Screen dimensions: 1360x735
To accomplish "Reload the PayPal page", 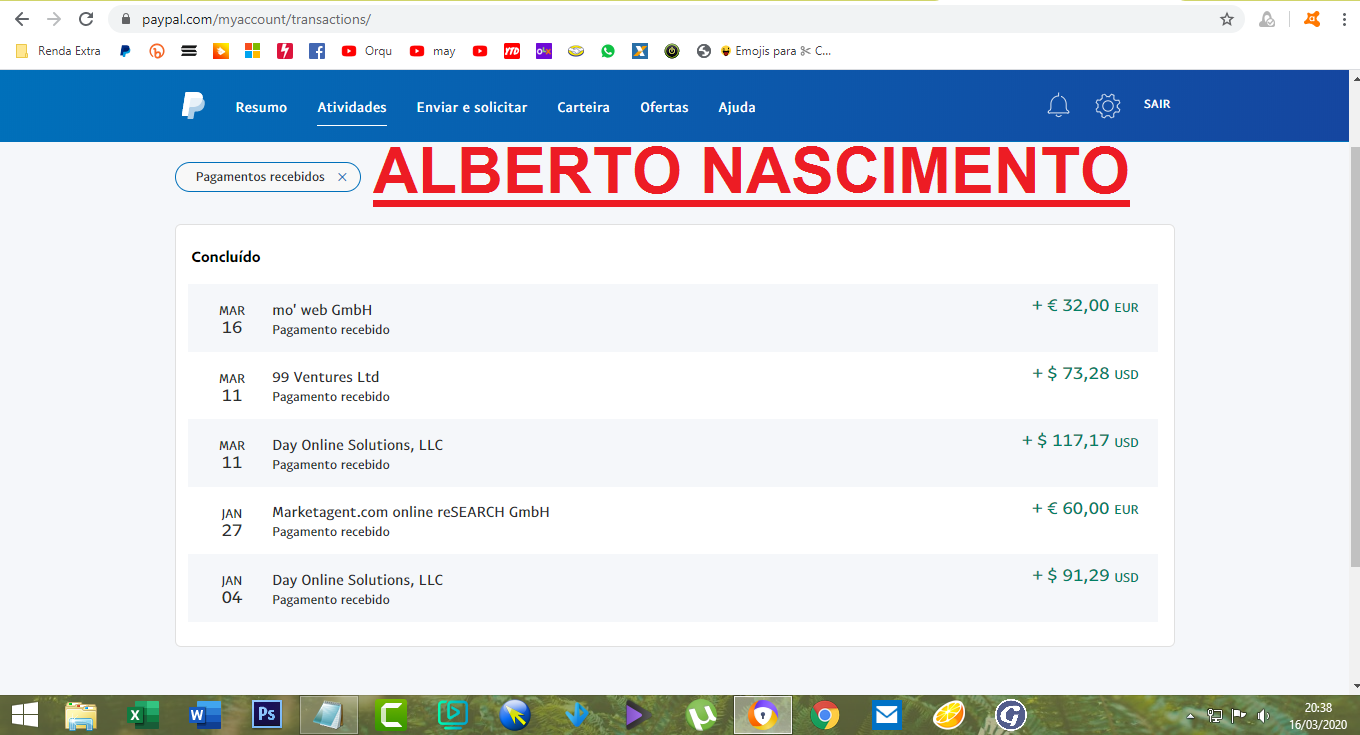I will [x=86, y=19].
